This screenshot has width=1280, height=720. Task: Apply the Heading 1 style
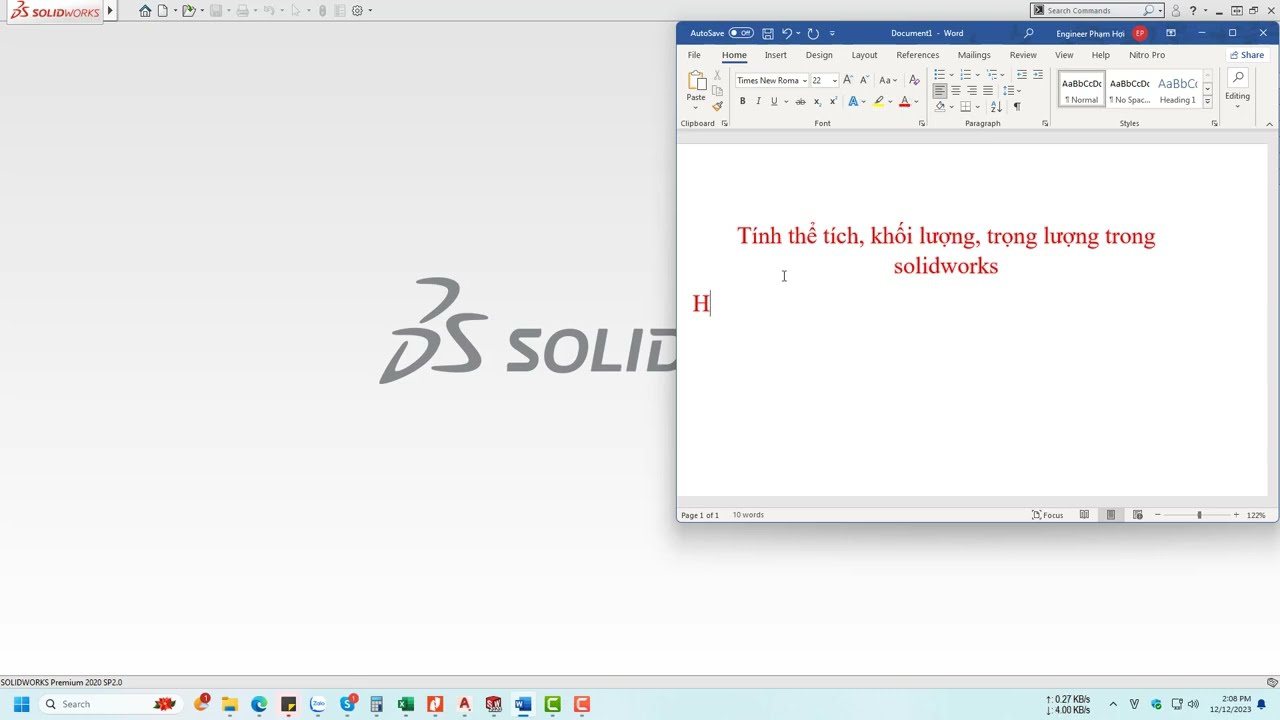pos(1177,89)
